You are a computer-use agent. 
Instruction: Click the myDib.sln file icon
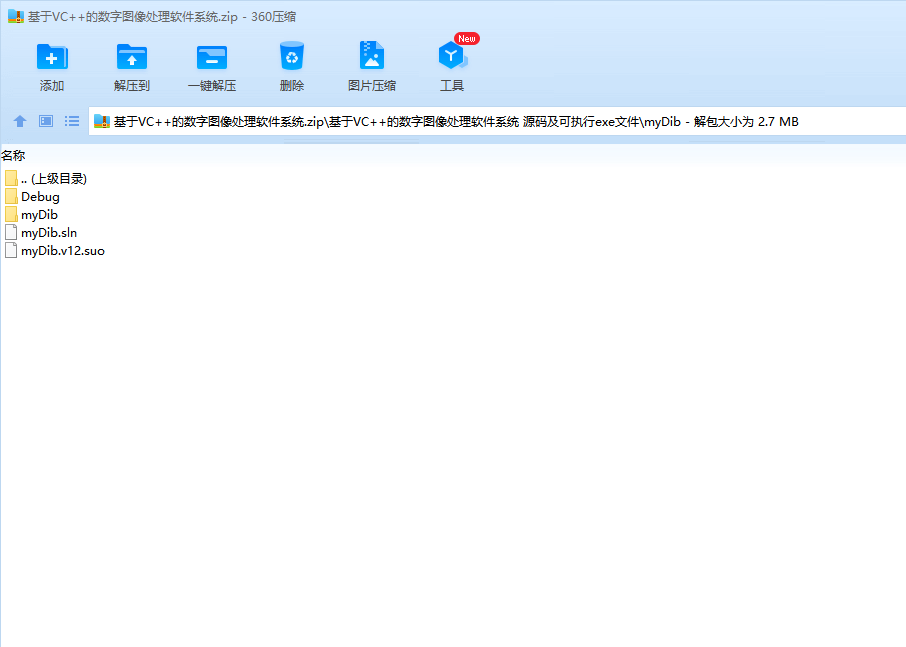tap(11, 233)
